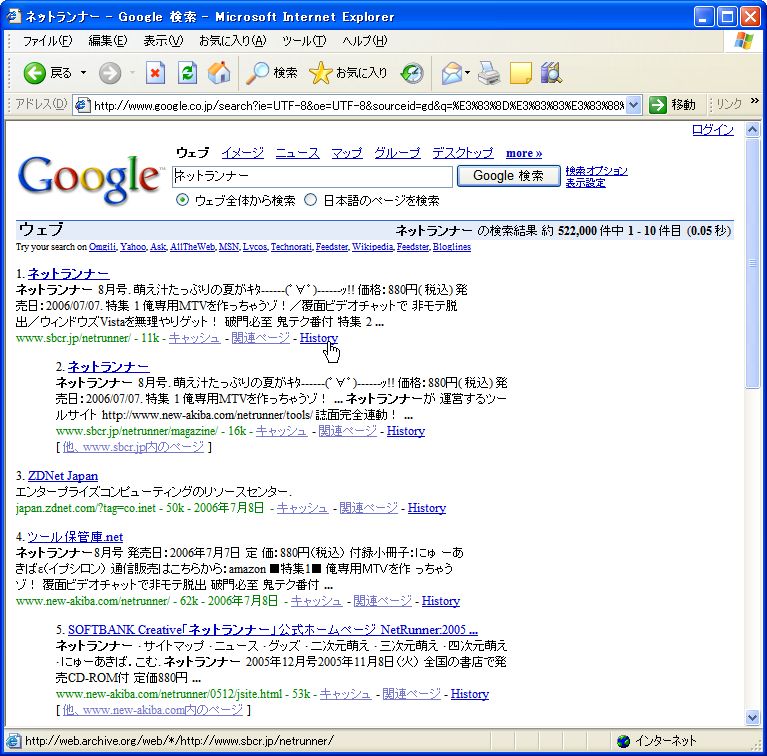The image size is (767, 756).
Task: Click the 移動 Go arrow button
Action: pos(673,105)
